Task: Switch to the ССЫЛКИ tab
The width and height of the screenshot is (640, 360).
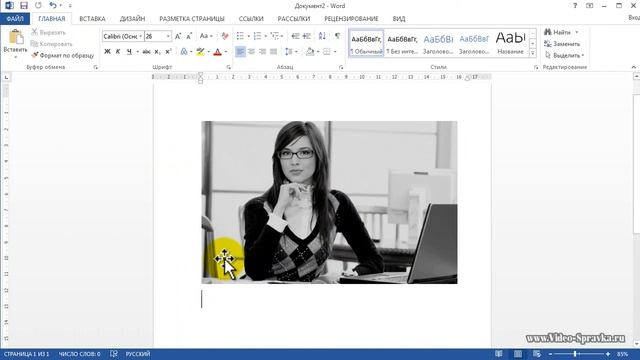Action: point(251,19)
